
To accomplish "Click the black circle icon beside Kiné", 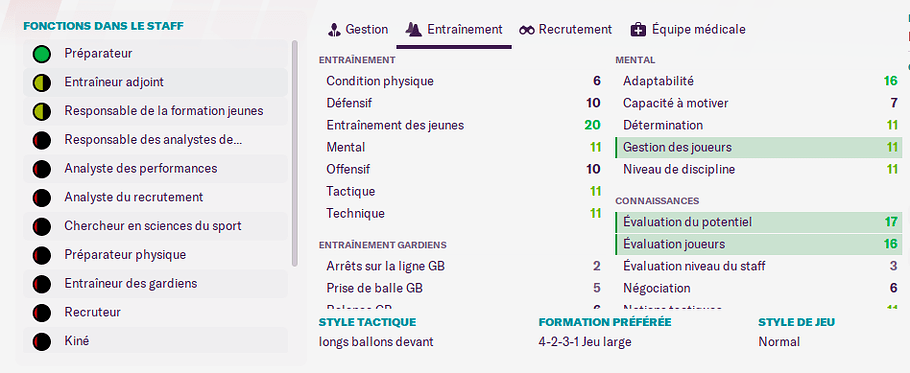I will point(41,341).
